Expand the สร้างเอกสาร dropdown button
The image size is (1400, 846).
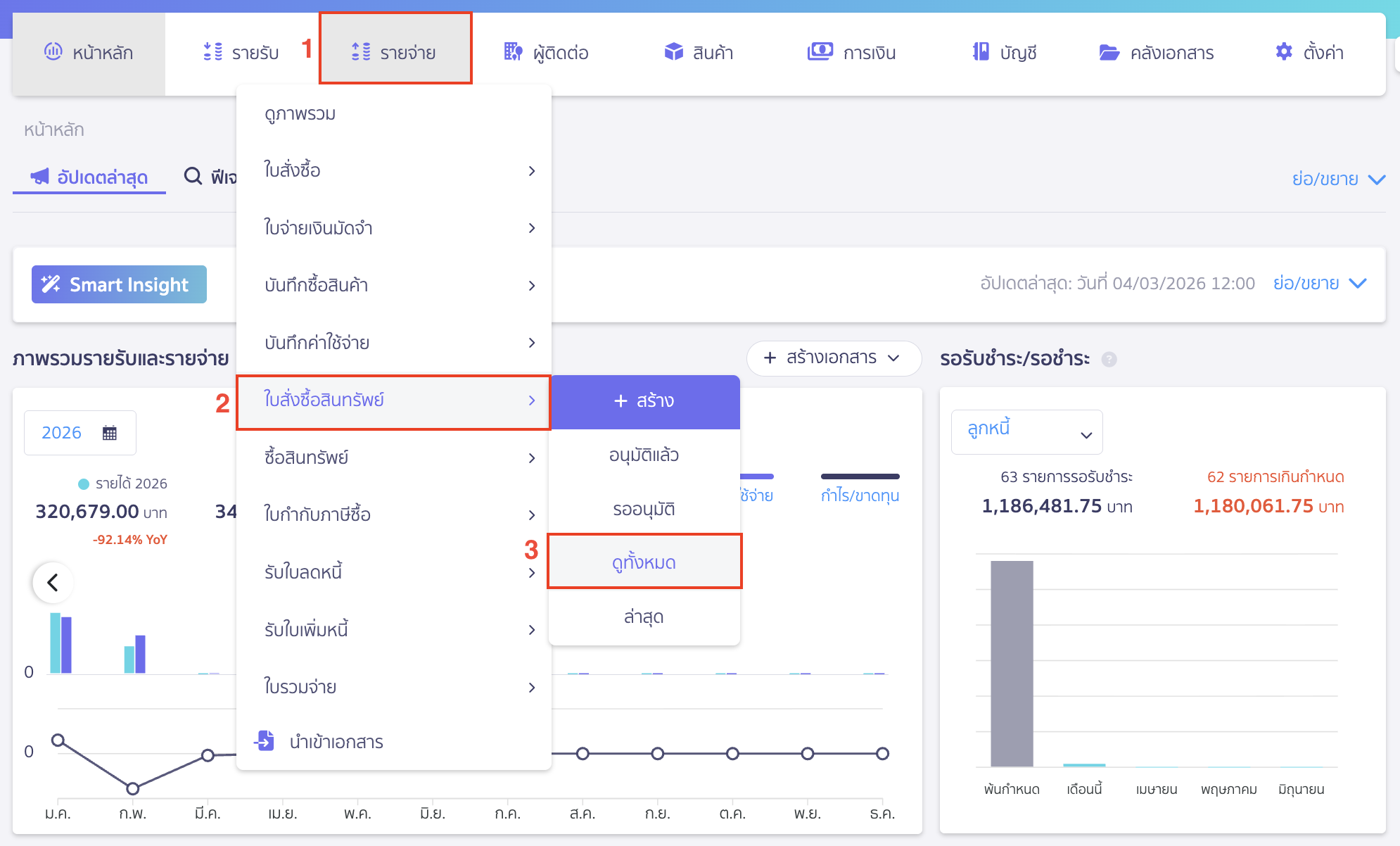point(833,358)
